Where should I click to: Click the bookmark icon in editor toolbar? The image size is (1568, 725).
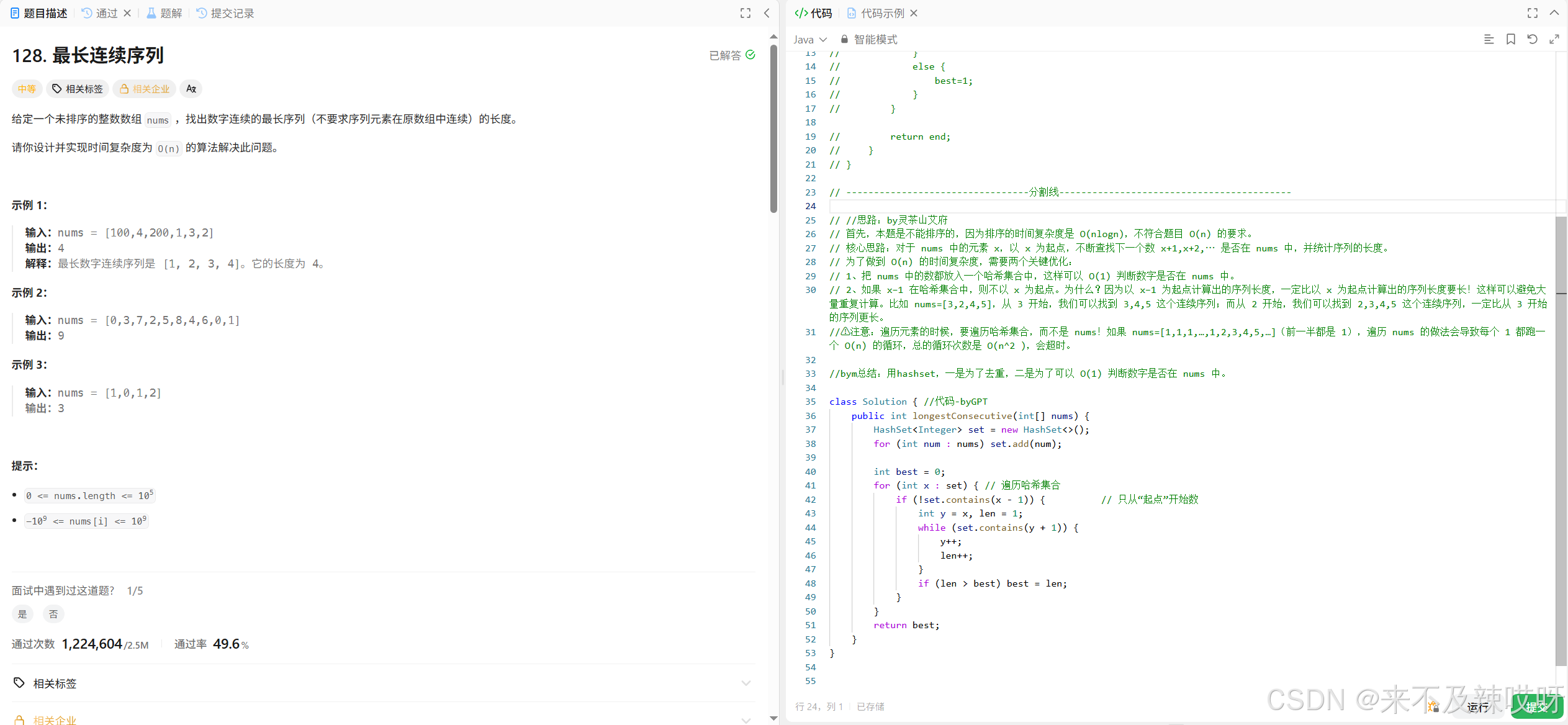[1511, 39]
